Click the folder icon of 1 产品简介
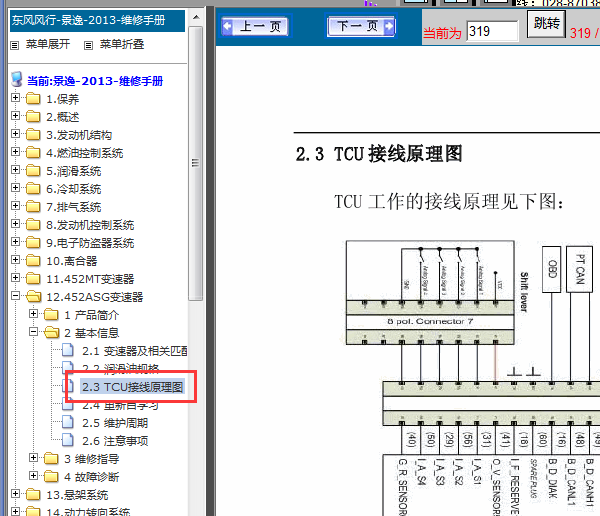Viewport: 600px width, 516px height. tap(51, 315)
